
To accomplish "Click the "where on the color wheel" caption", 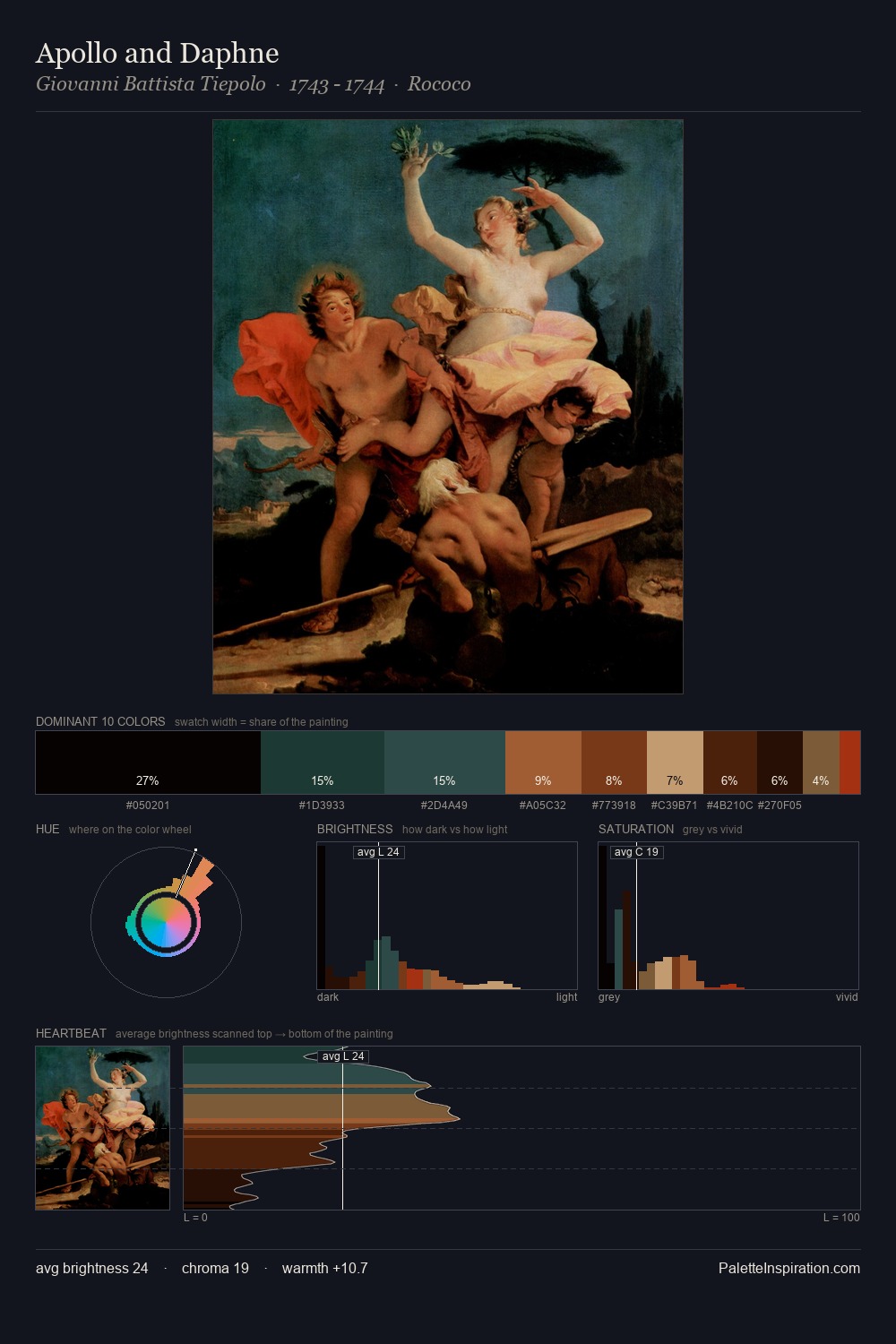I will click(130, 830).
